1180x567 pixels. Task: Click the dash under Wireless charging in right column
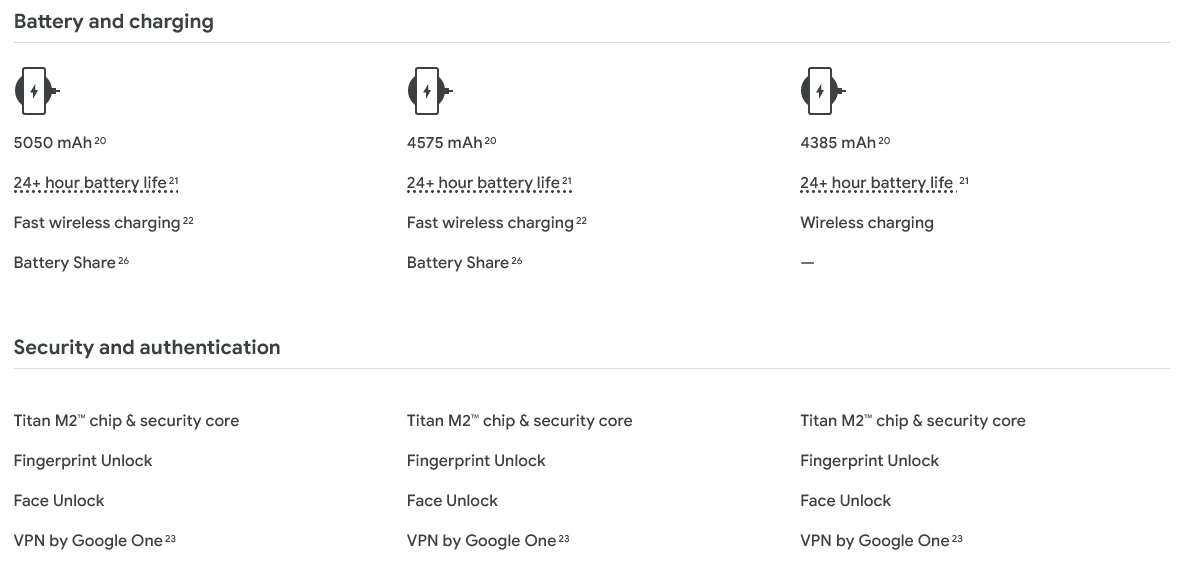pos(807,263)
